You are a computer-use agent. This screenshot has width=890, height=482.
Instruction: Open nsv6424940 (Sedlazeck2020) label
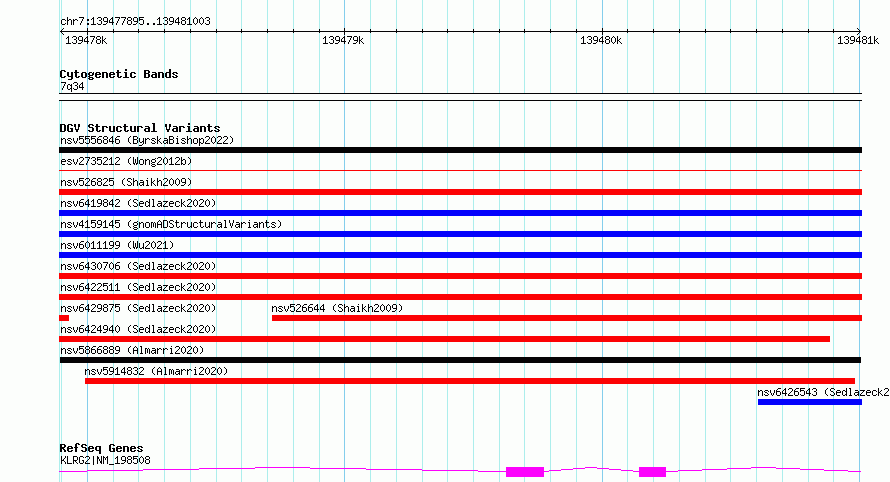138,329
